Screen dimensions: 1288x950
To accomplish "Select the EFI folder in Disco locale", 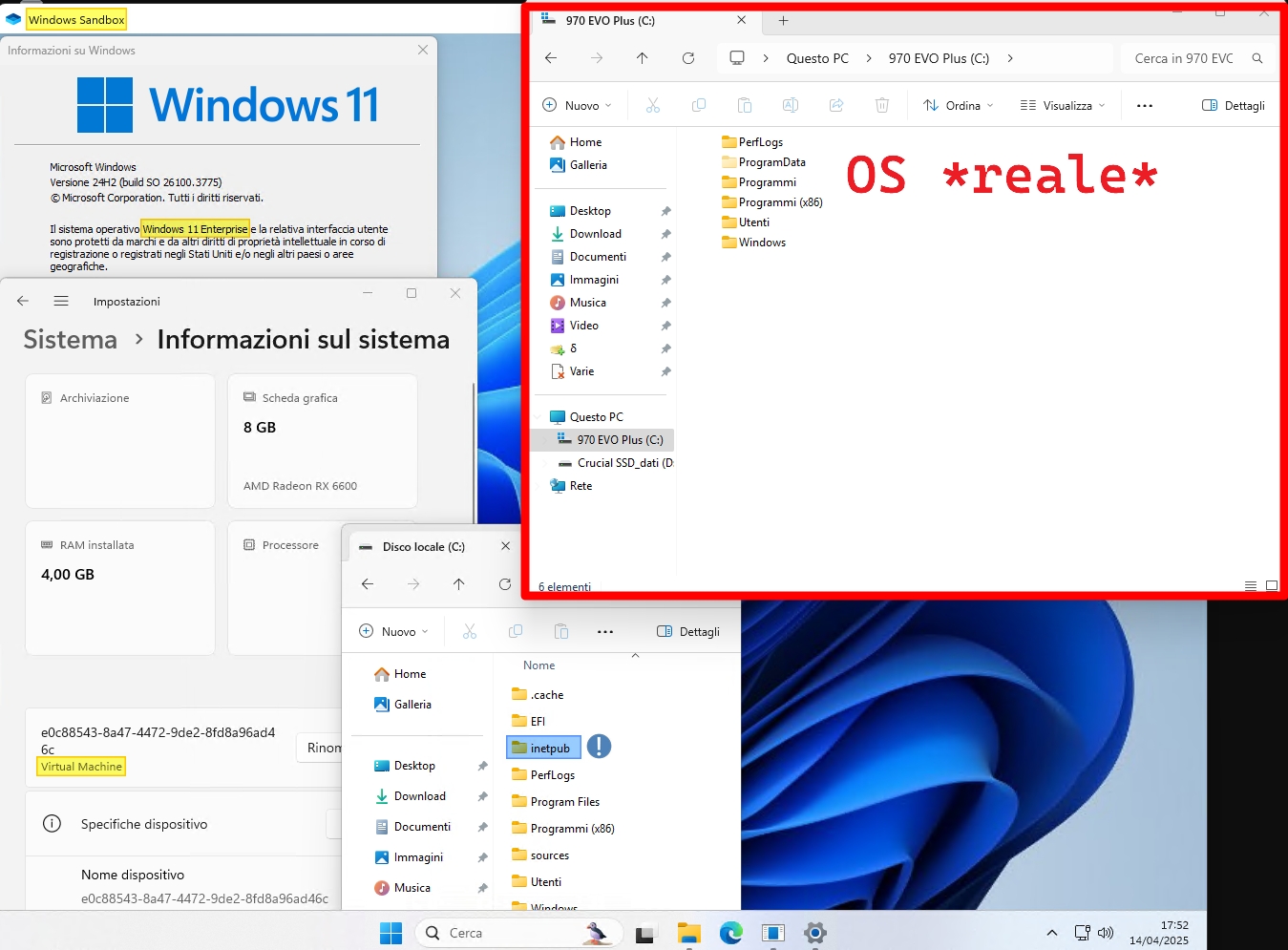I will click(x=529, y=722).
